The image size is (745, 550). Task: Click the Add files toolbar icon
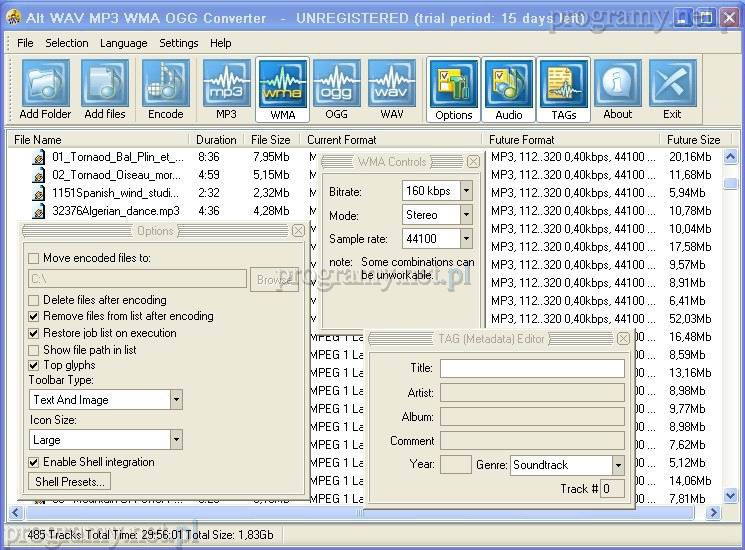click(105, 89)
